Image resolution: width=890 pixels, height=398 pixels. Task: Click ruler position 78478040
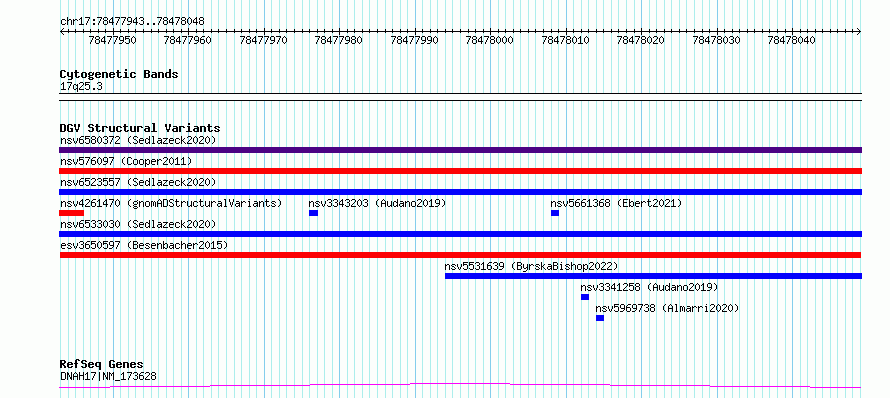click(792, 40)
